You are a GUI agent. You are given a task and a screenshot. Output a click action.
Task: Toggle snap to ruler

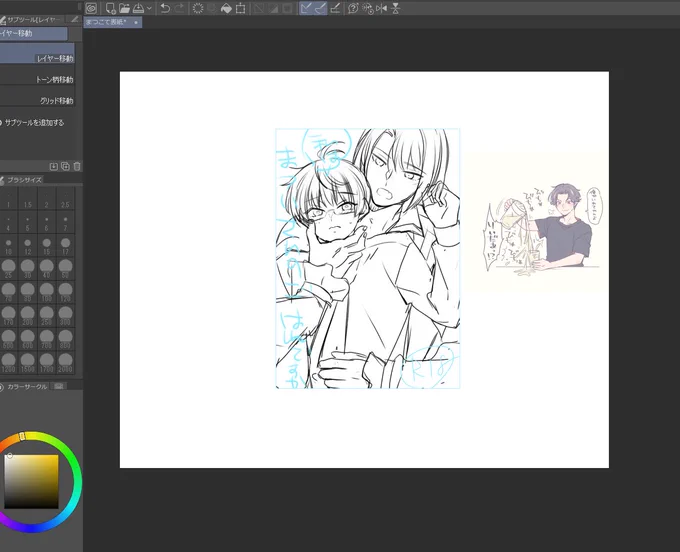[x=306, y=8]
